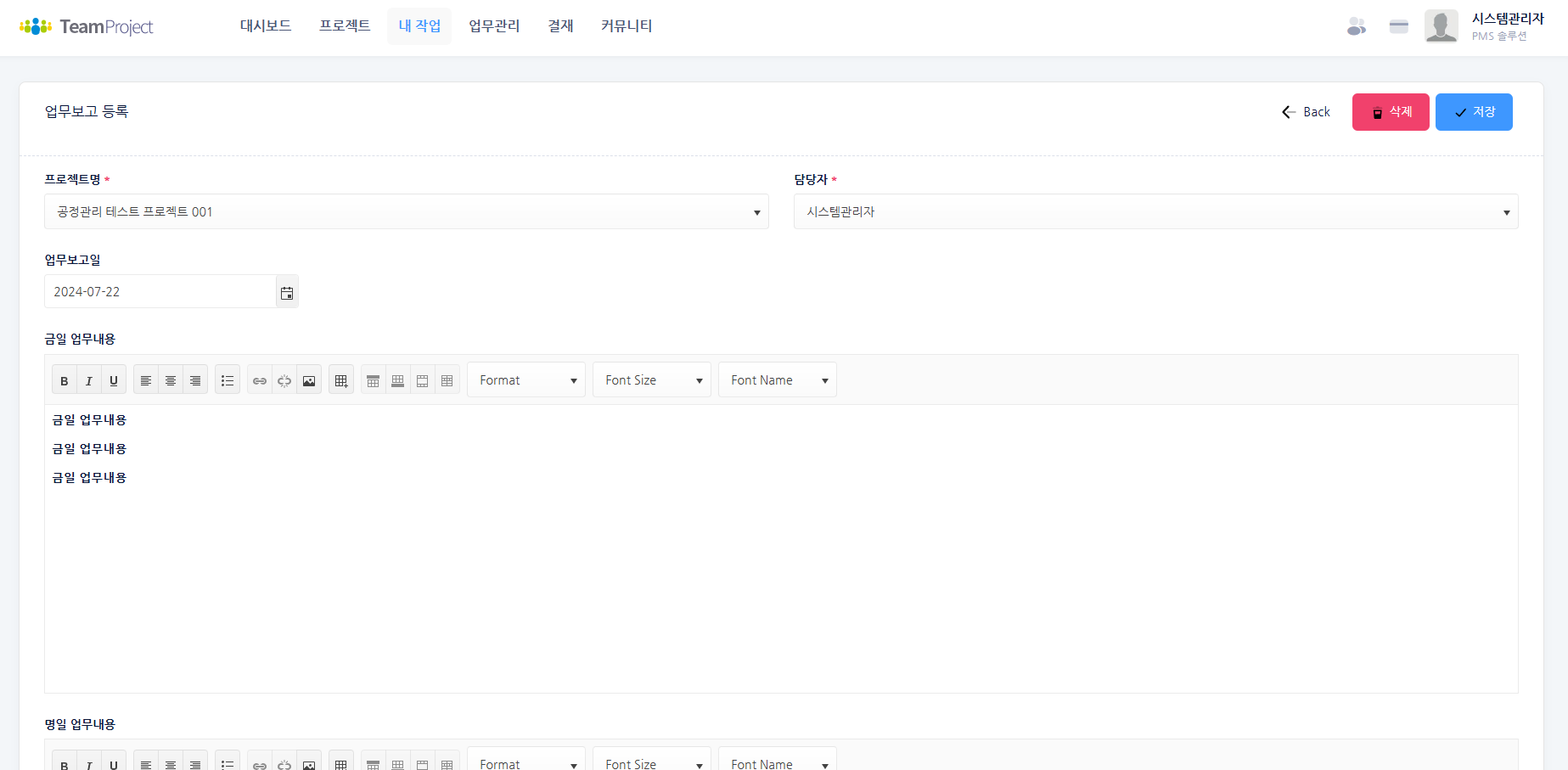Click the users group icon in header
The image size is (1568, 770).
point(1356,27)
